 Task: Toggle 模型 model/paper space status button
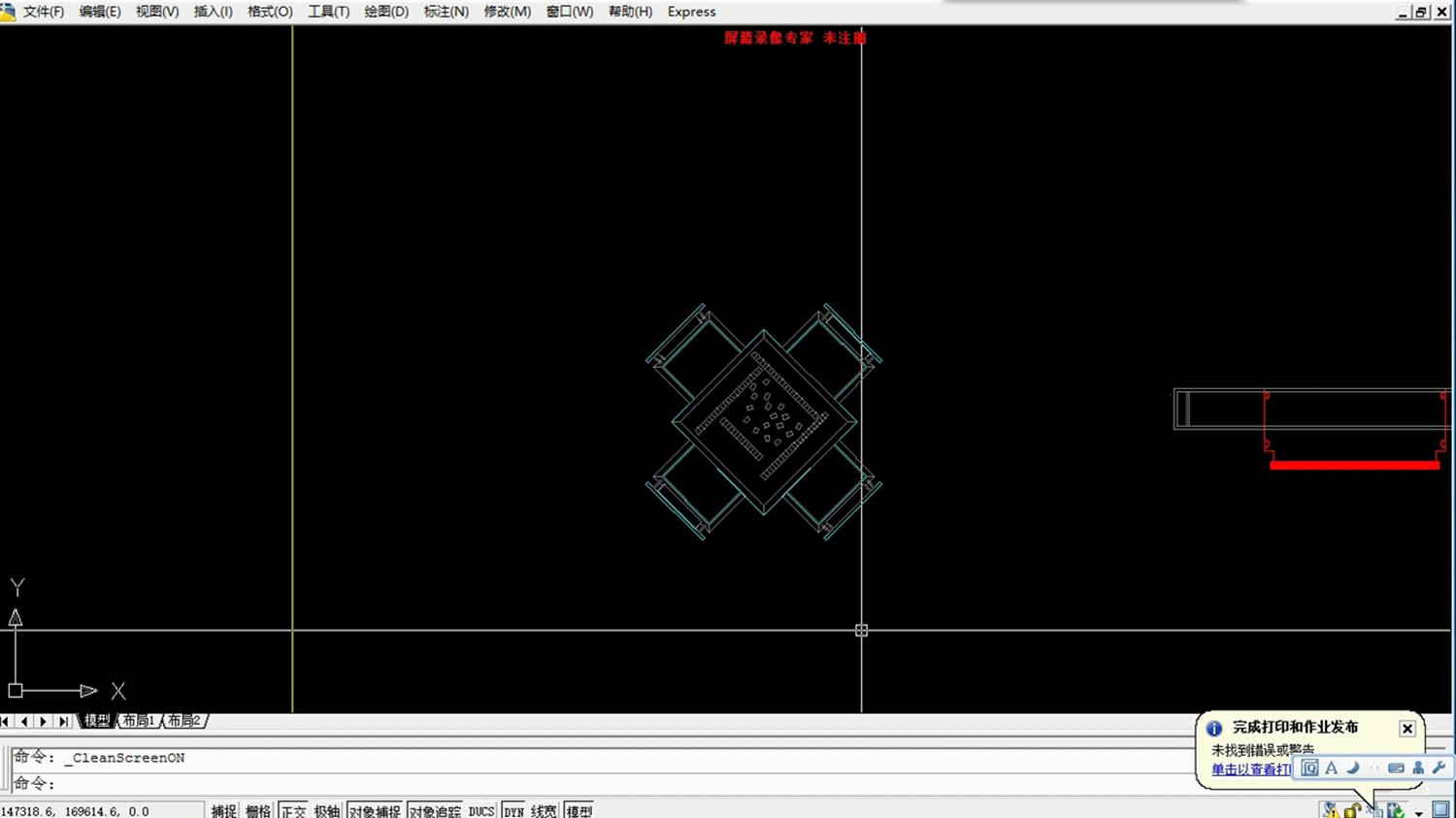click(579, 810)
